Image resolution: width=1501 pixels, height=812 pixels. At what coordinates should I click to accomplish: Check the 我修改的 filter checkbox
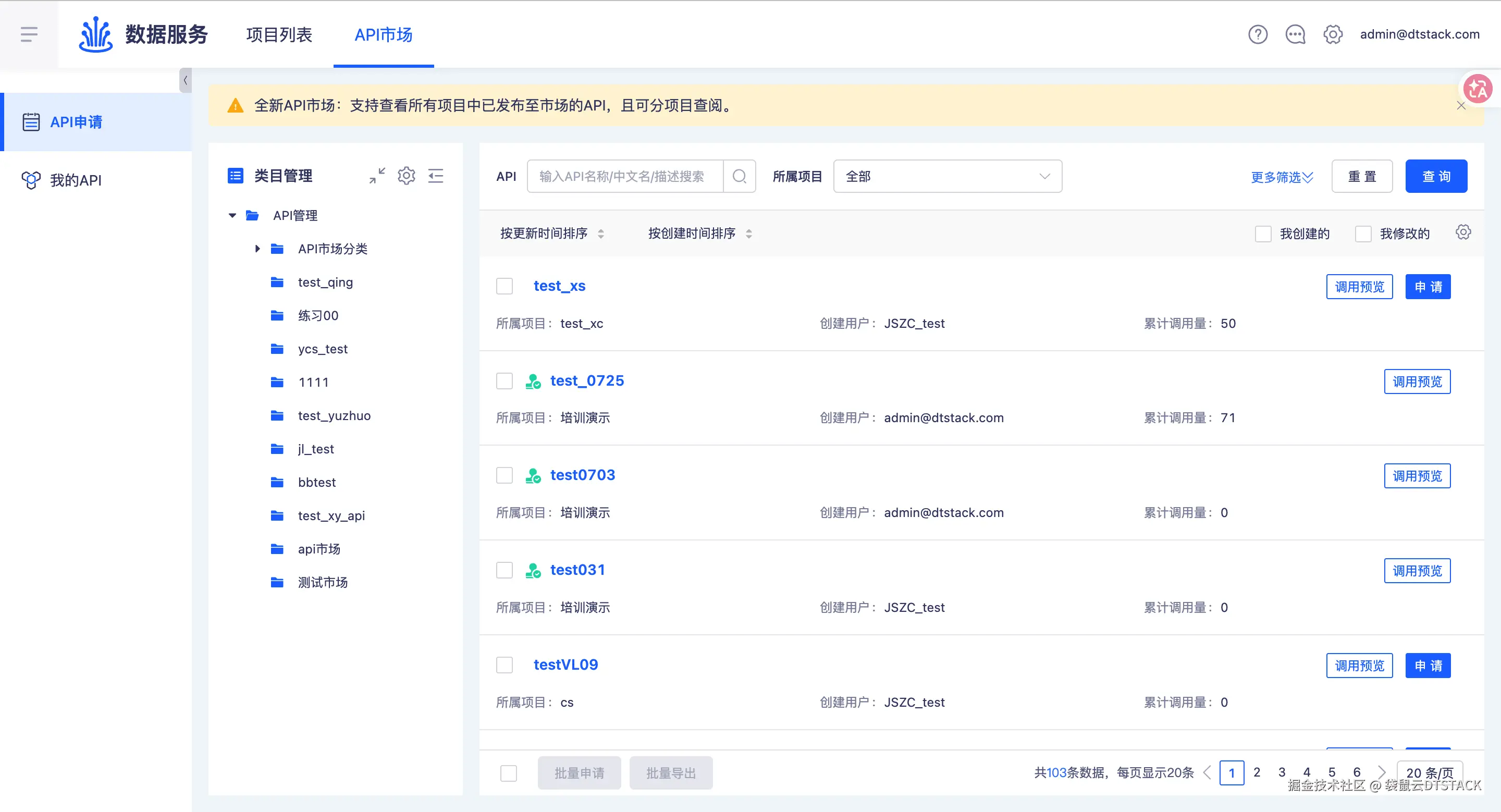point(1363,233)
